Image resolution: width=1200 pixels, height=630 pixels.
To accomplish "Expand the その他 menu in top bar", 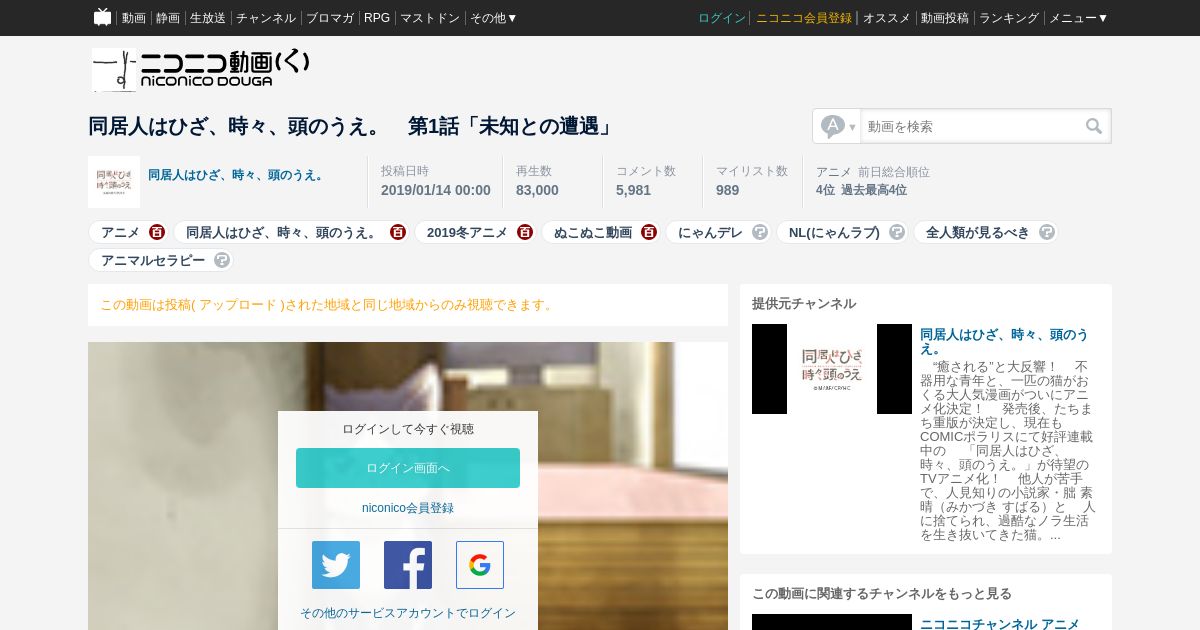I will (x=494, y=18).
